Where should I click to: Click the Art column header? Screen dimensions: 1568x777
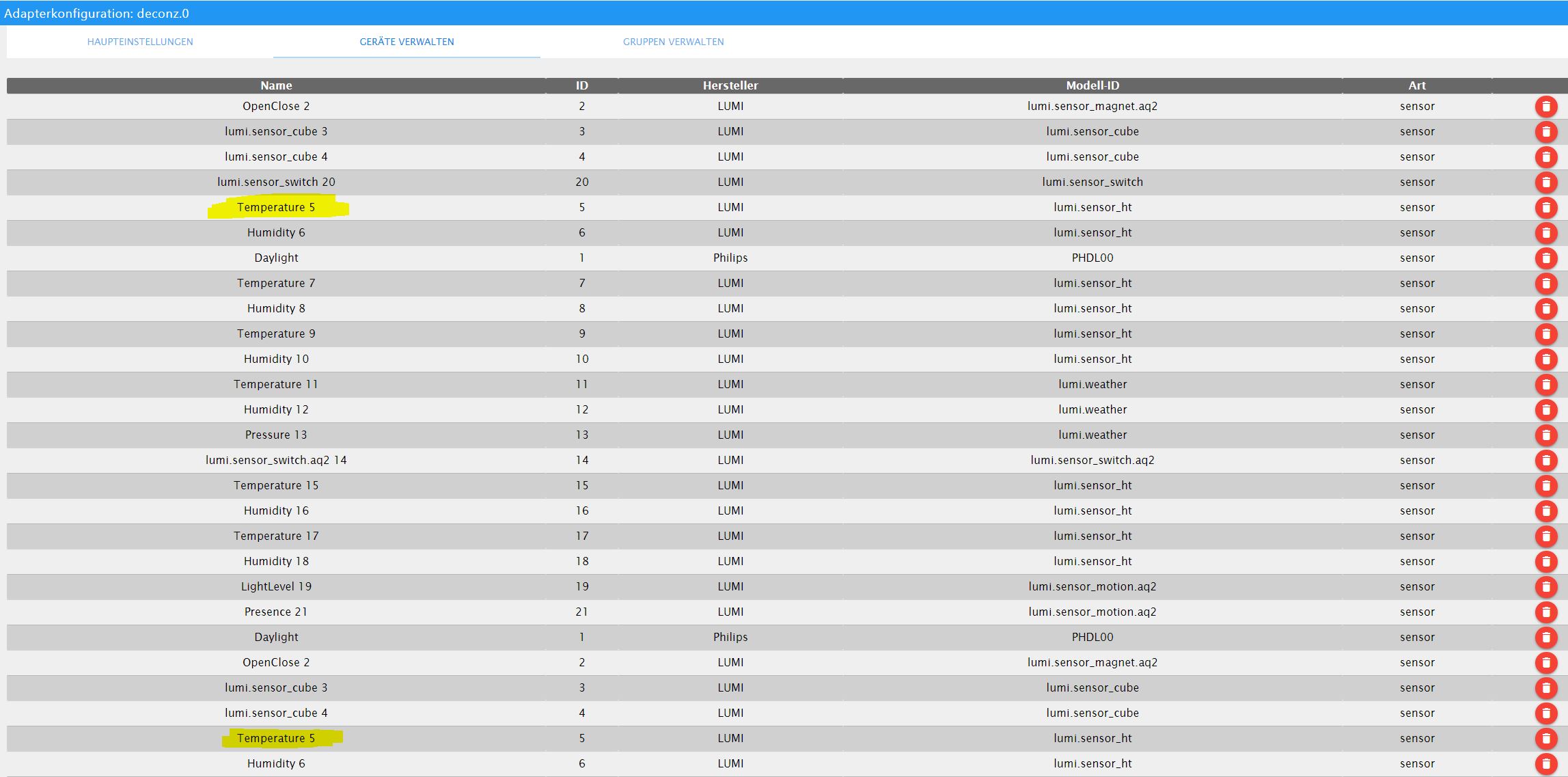pyautogui.click(x=1417, y=85)
